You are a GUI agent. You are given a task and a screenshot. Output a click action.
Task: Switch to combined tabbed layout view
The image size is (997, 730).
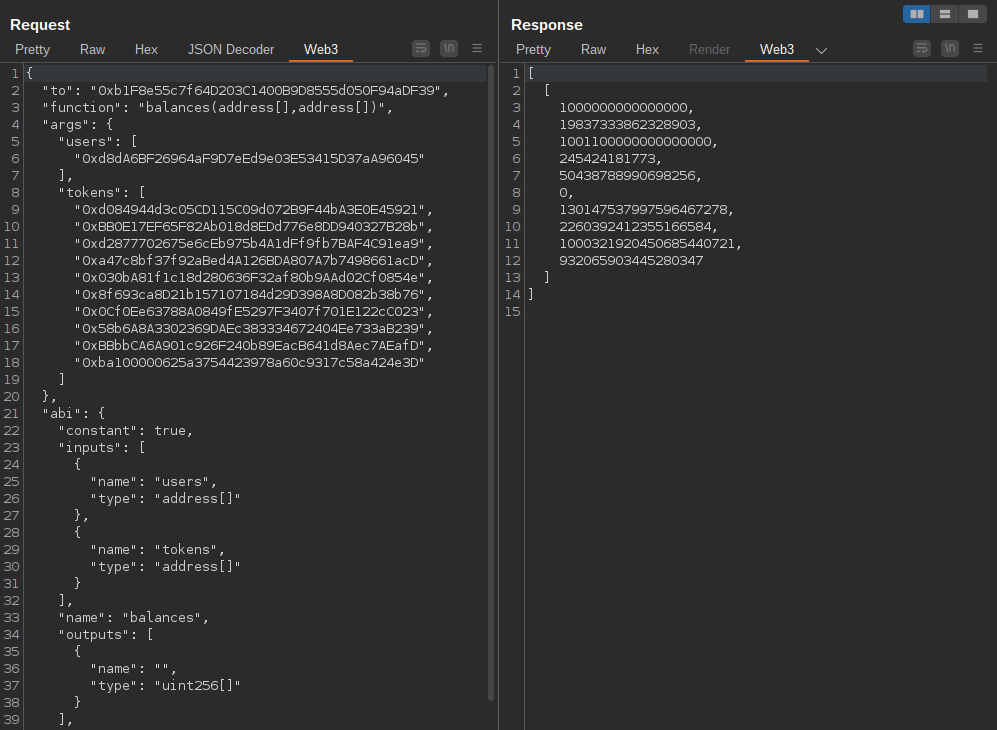tap(972, 14)
